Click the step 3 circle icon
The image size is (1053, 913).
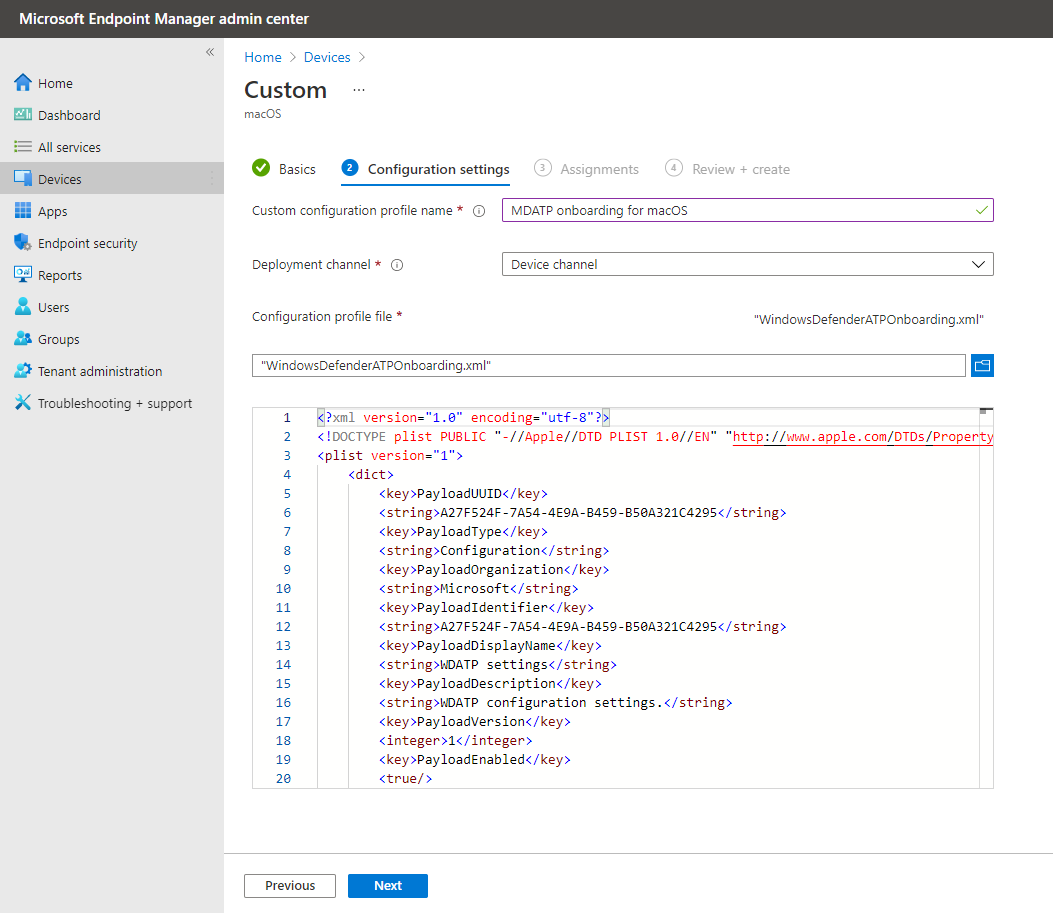[543, 168]
